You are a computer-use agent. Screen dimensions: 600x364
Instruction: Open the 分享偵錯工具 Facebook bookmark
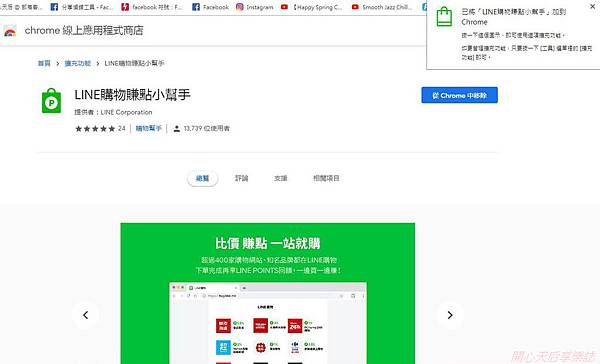[82, 7]
